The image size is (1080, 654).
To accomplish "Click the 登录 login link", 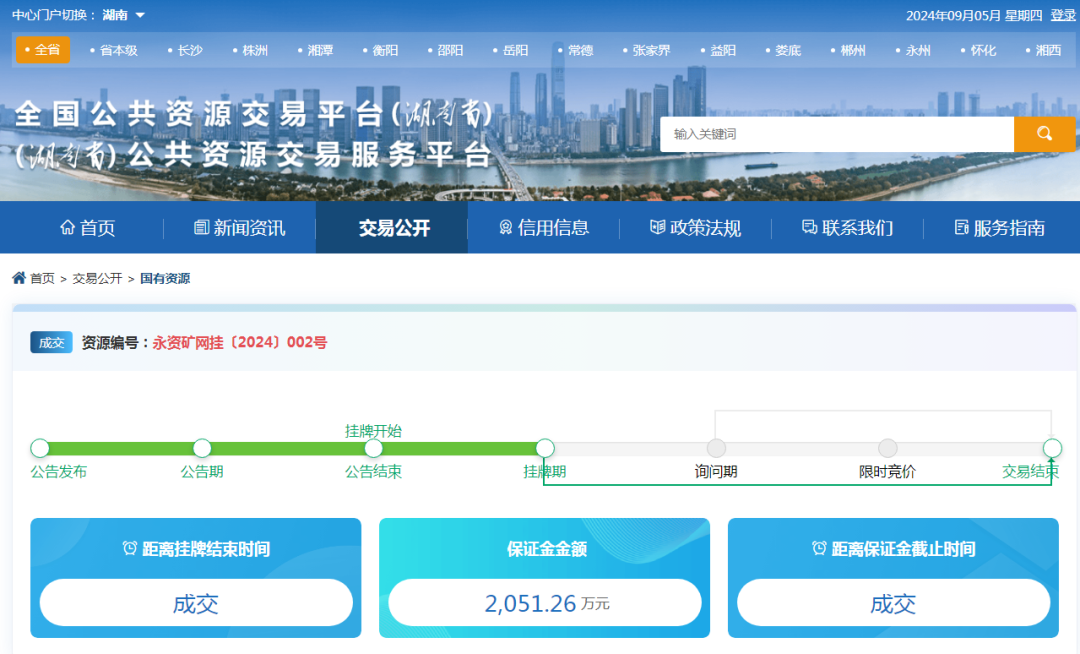I will click(x=1063, y=15).
